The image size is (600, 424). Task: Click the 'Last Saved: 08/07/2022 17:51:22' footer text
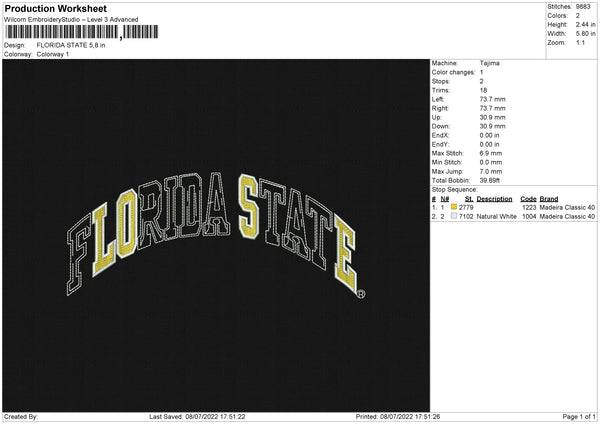pyautogui.click(x=197, y=417)
